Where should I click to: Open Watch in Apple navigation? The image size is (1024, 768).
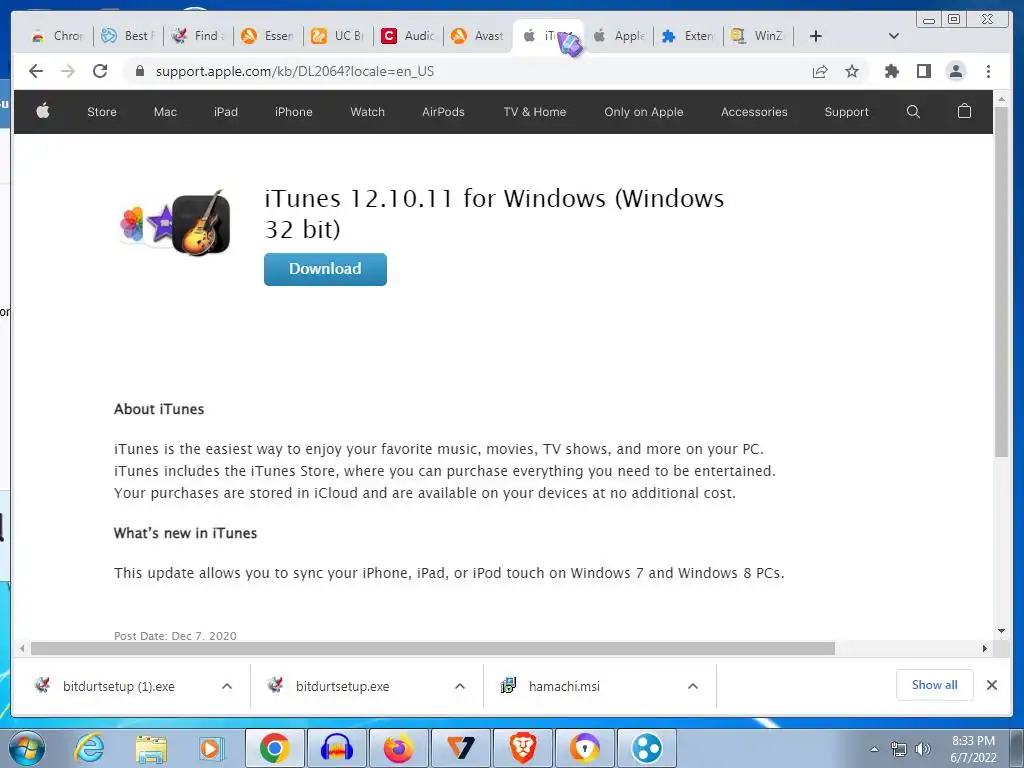point(367,112)
